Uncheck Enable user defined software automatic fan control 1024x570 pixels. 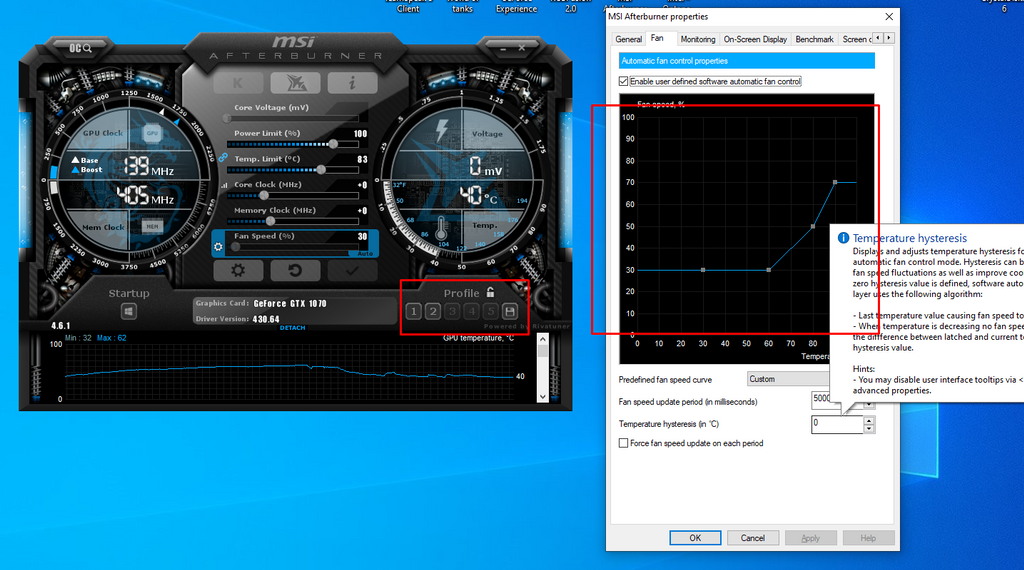[623, 82]
